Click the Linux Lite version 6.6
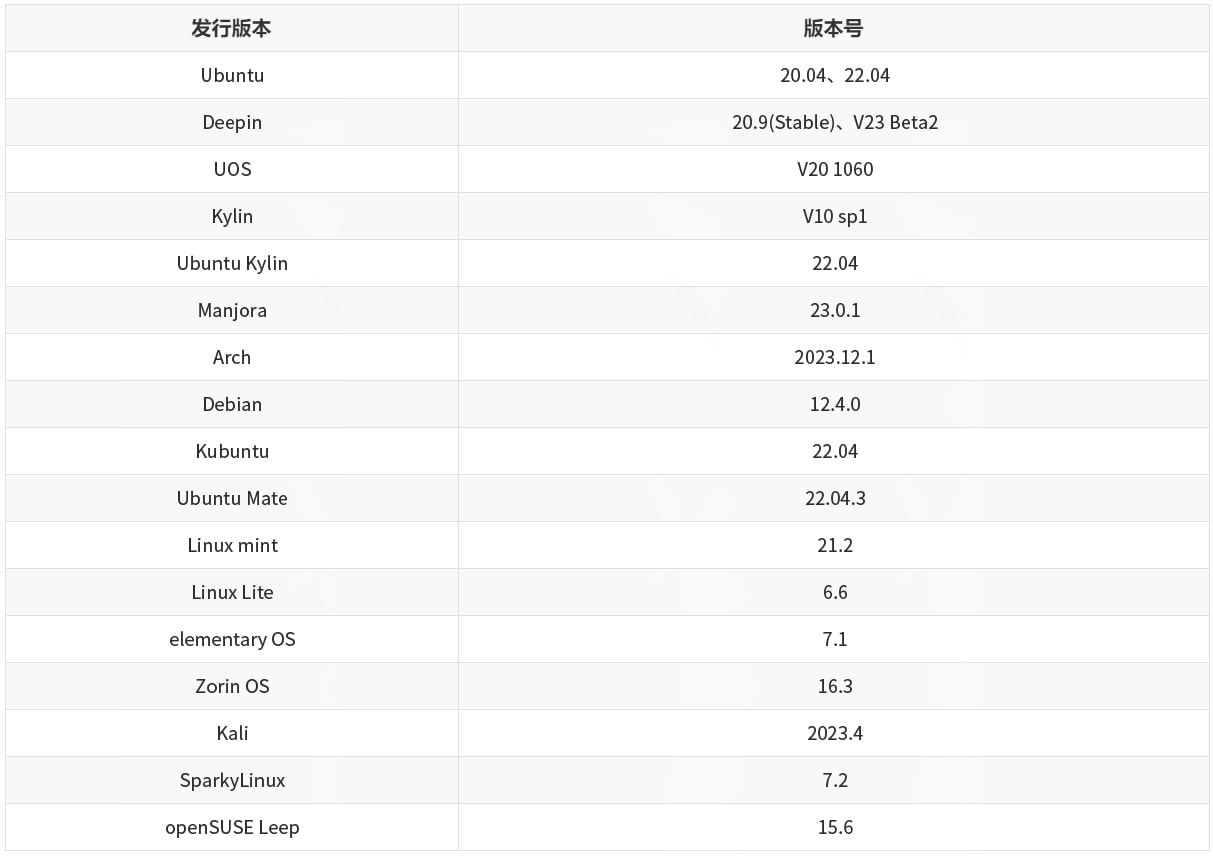 pyautogui.click(x=834, y=592)
